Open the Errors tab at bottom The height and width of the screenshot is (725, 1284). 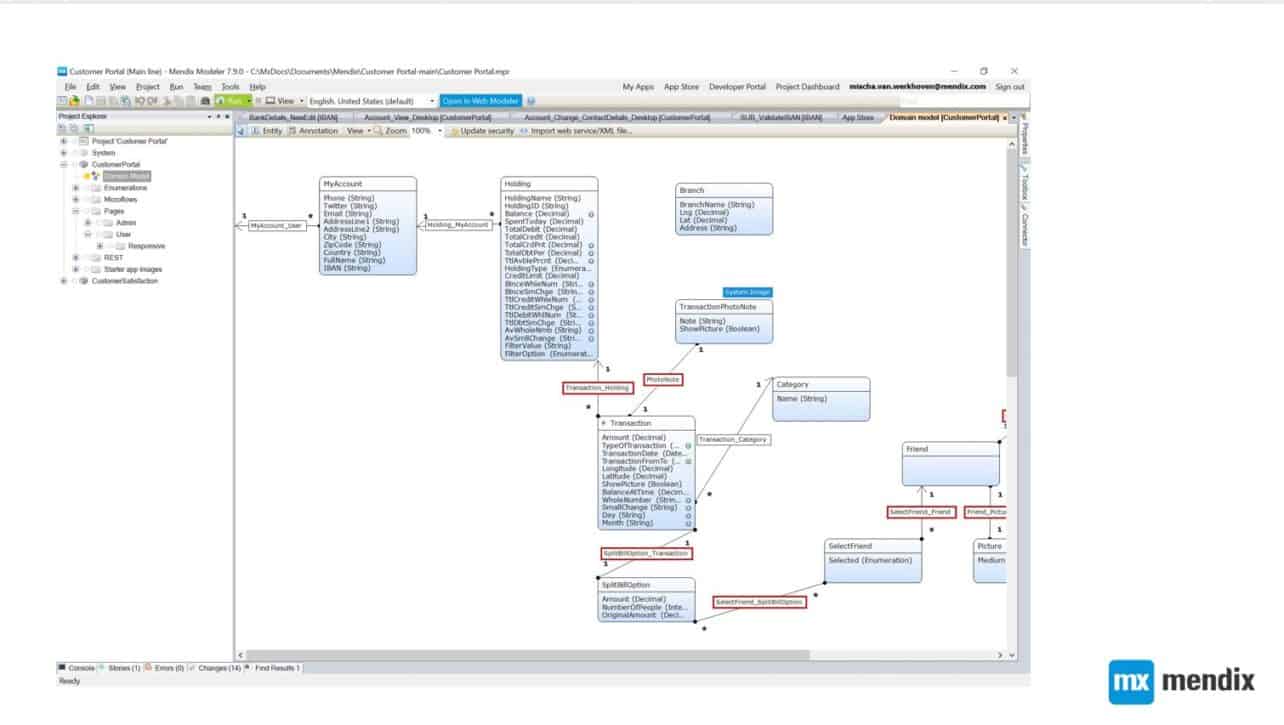point(168,667)
